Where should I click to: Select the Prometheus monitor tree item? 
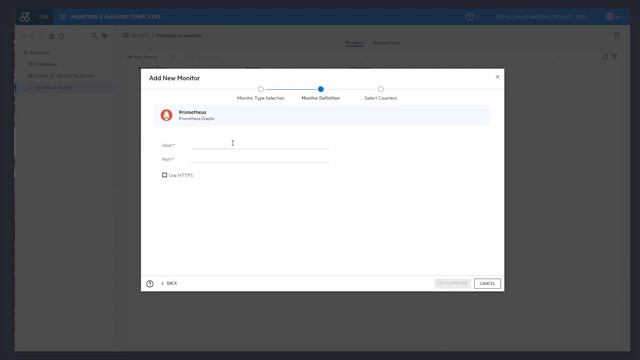(x=53, y=87)
